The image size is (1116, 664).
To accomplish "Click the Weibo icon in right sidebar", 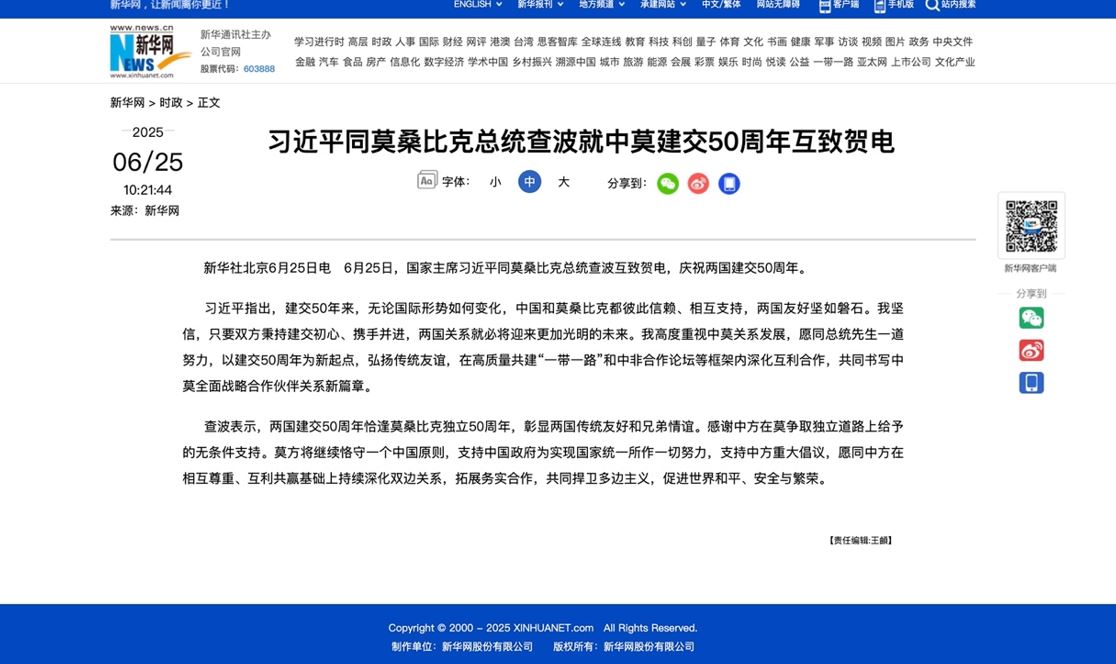I will pyautogui.click(x=1031, y=350).
